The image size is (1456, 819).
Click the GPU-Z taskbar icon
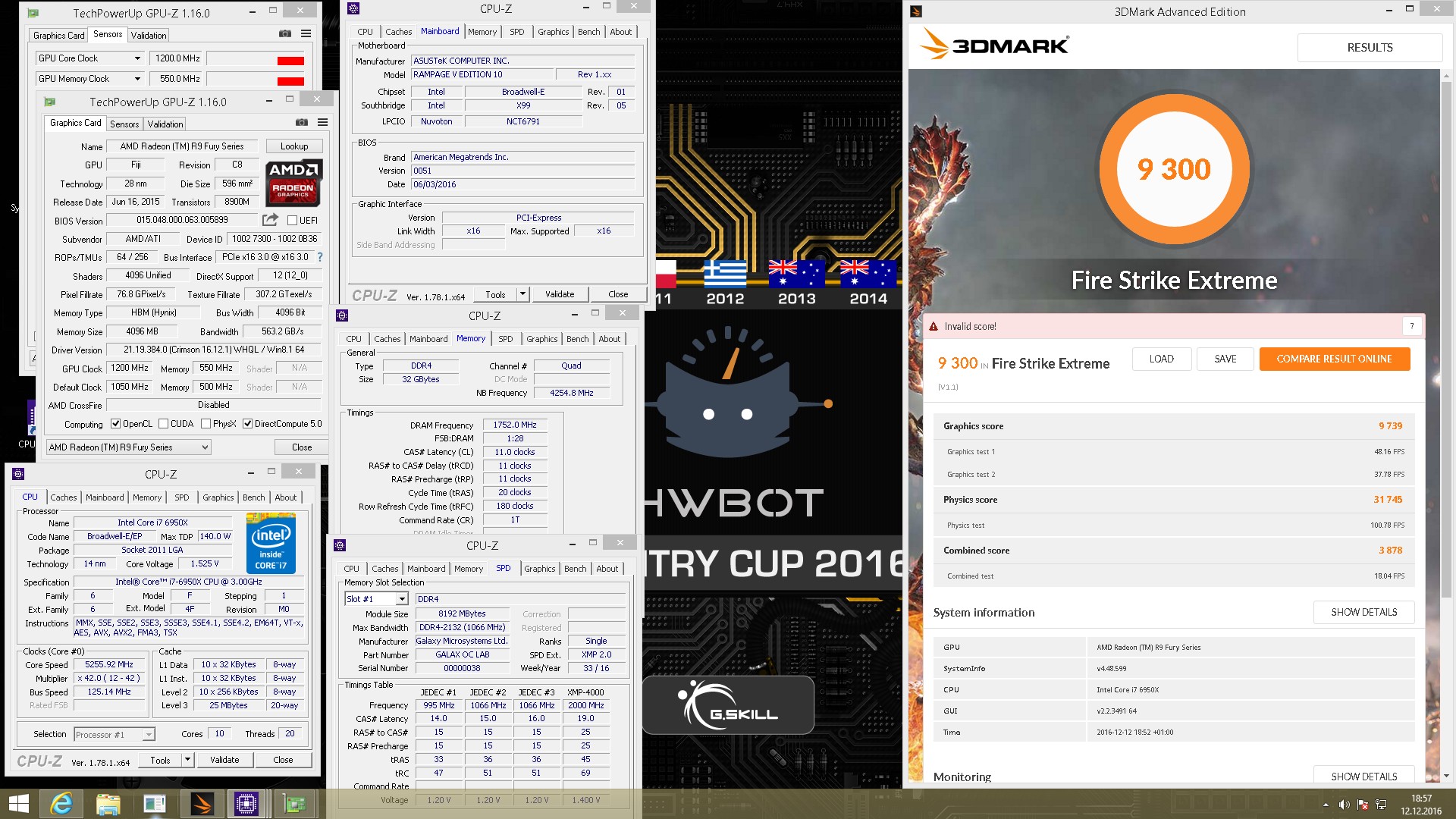294,804
